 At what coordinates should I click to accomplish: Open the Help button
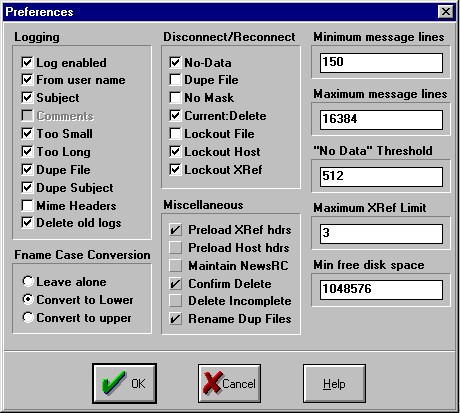tap(334, 383)
